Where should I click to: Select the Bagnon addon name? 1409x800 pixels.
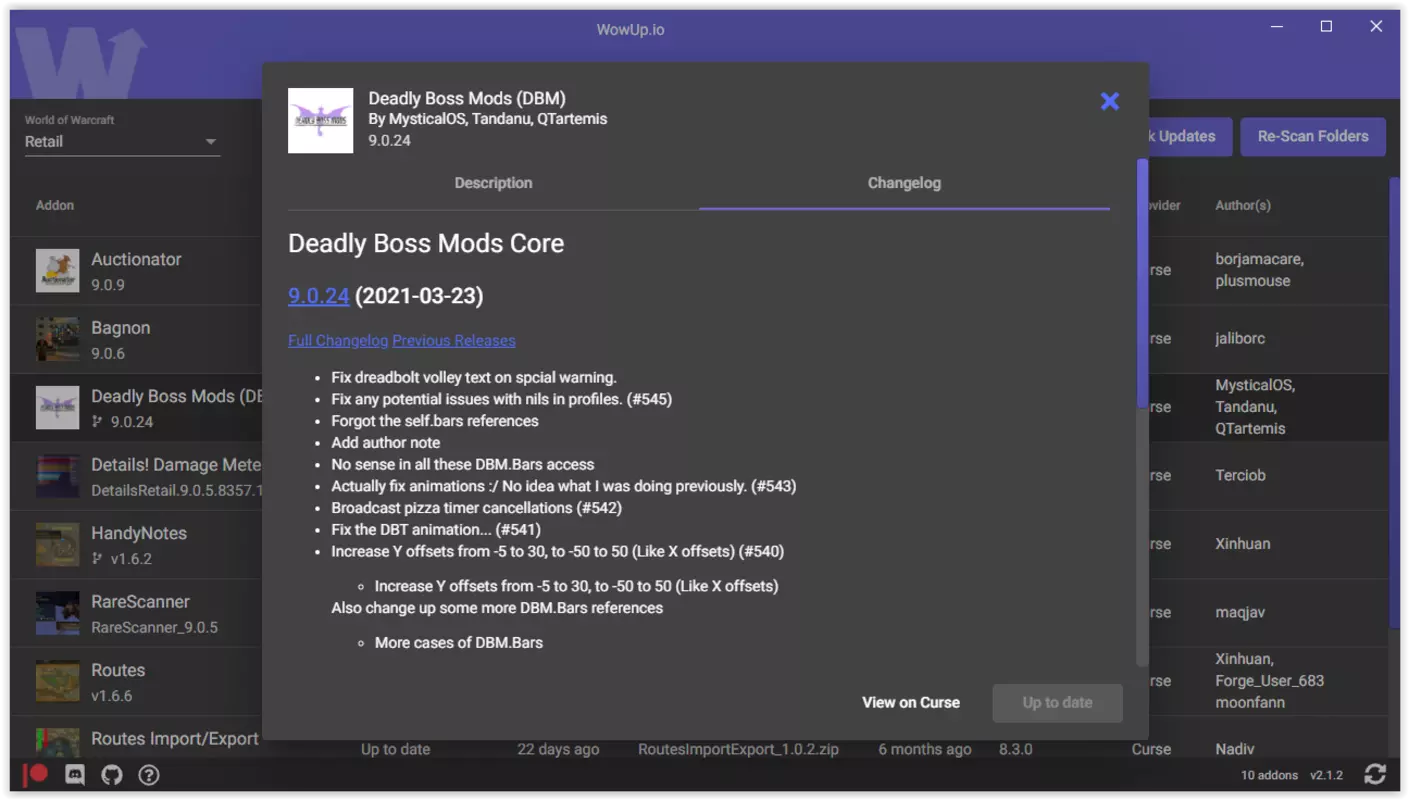(120, 328)
